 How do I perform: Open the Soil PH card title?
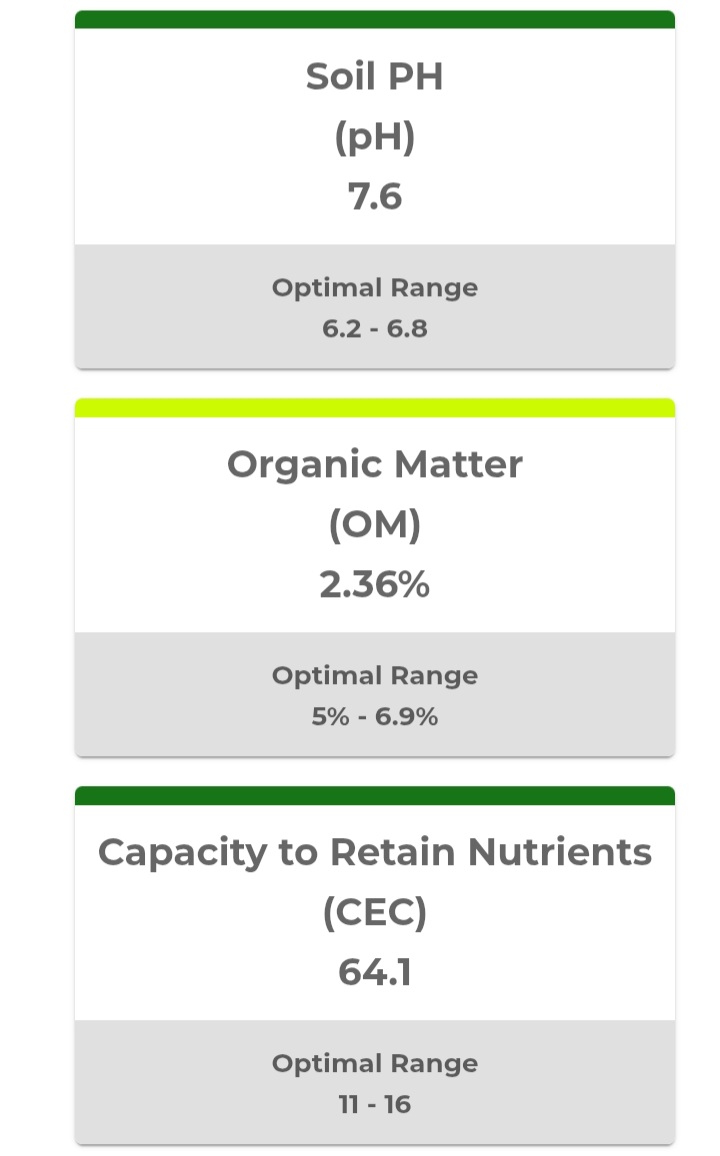[374, 77]
